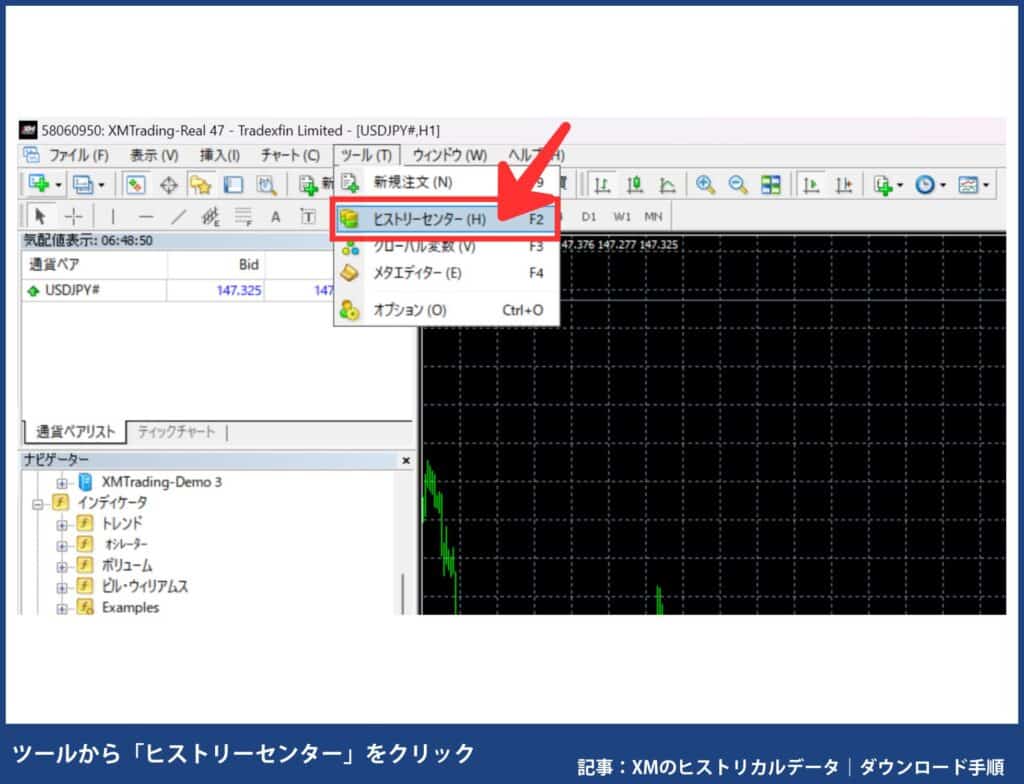Select the vertical line drawing tool
The height and width of the screenshot is (784, 1024).
click(x=113, y=216)
